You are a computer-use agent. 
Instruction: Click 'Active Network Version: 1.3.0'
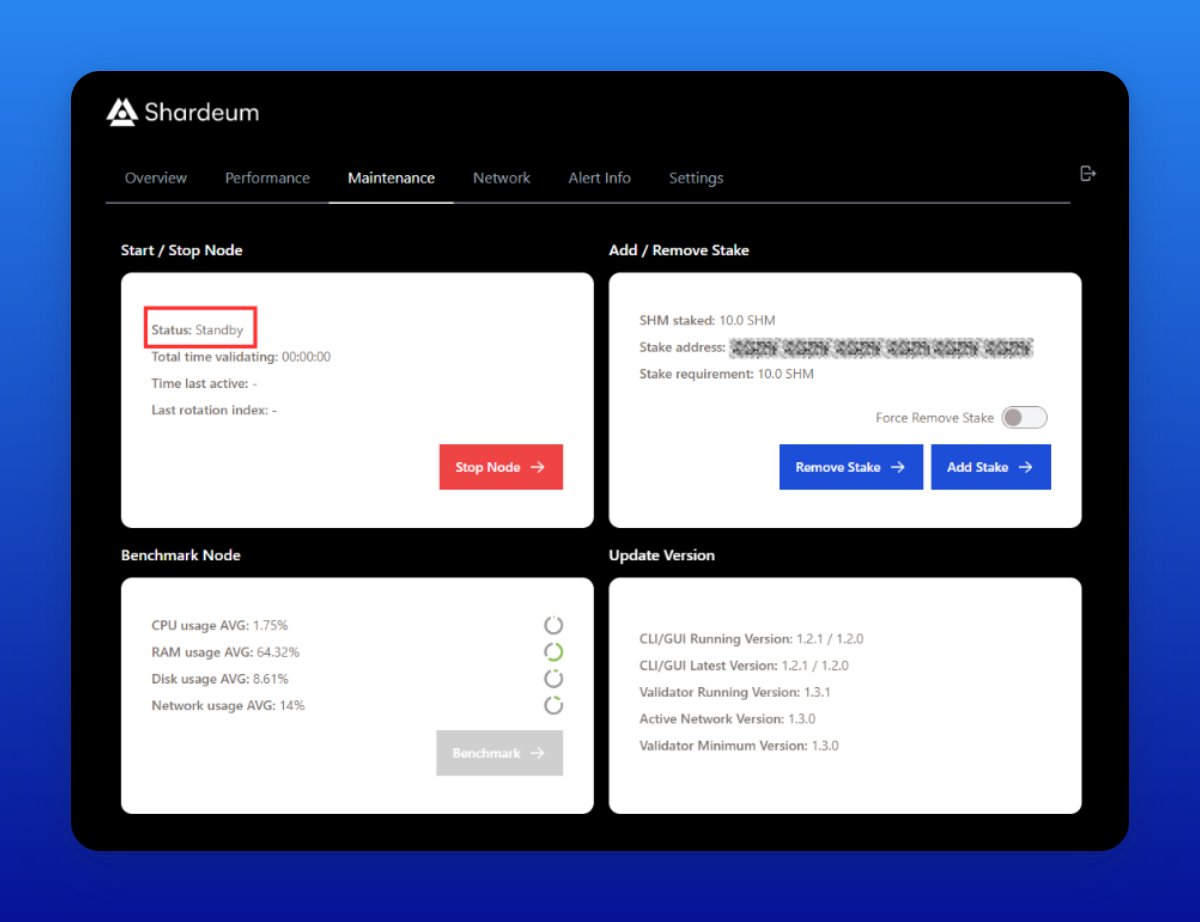pyautogui.click(x=727, y=719)
